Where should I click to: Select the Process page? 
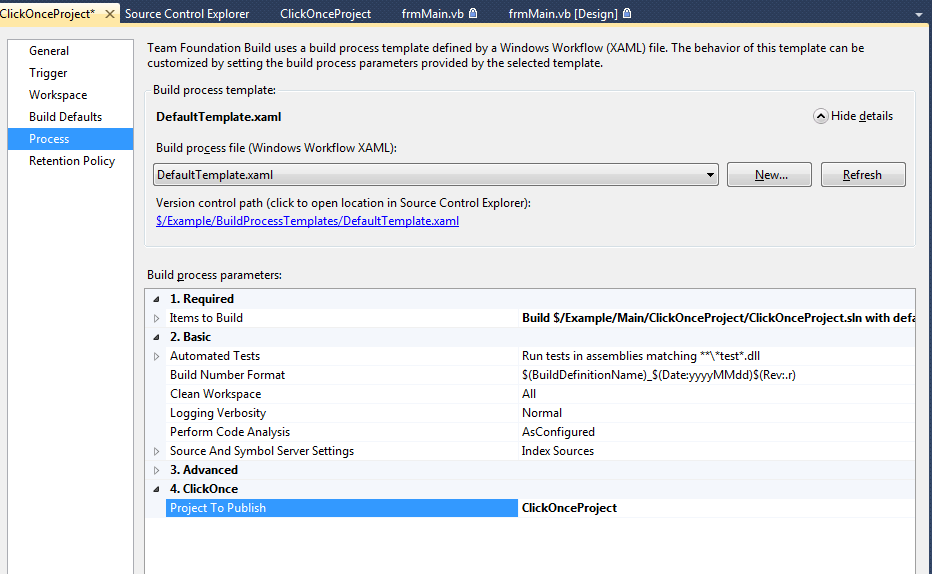(x=70, y=139)
